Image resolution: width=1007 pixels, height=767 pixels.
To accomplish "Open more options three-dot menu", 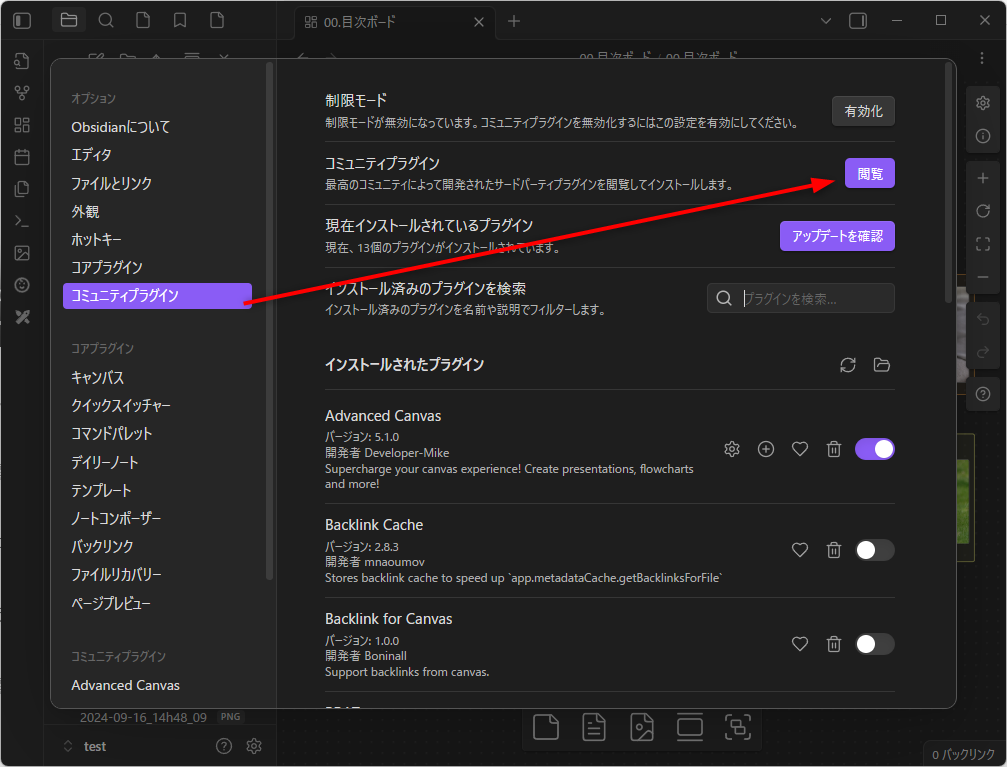I will point(981,58).
